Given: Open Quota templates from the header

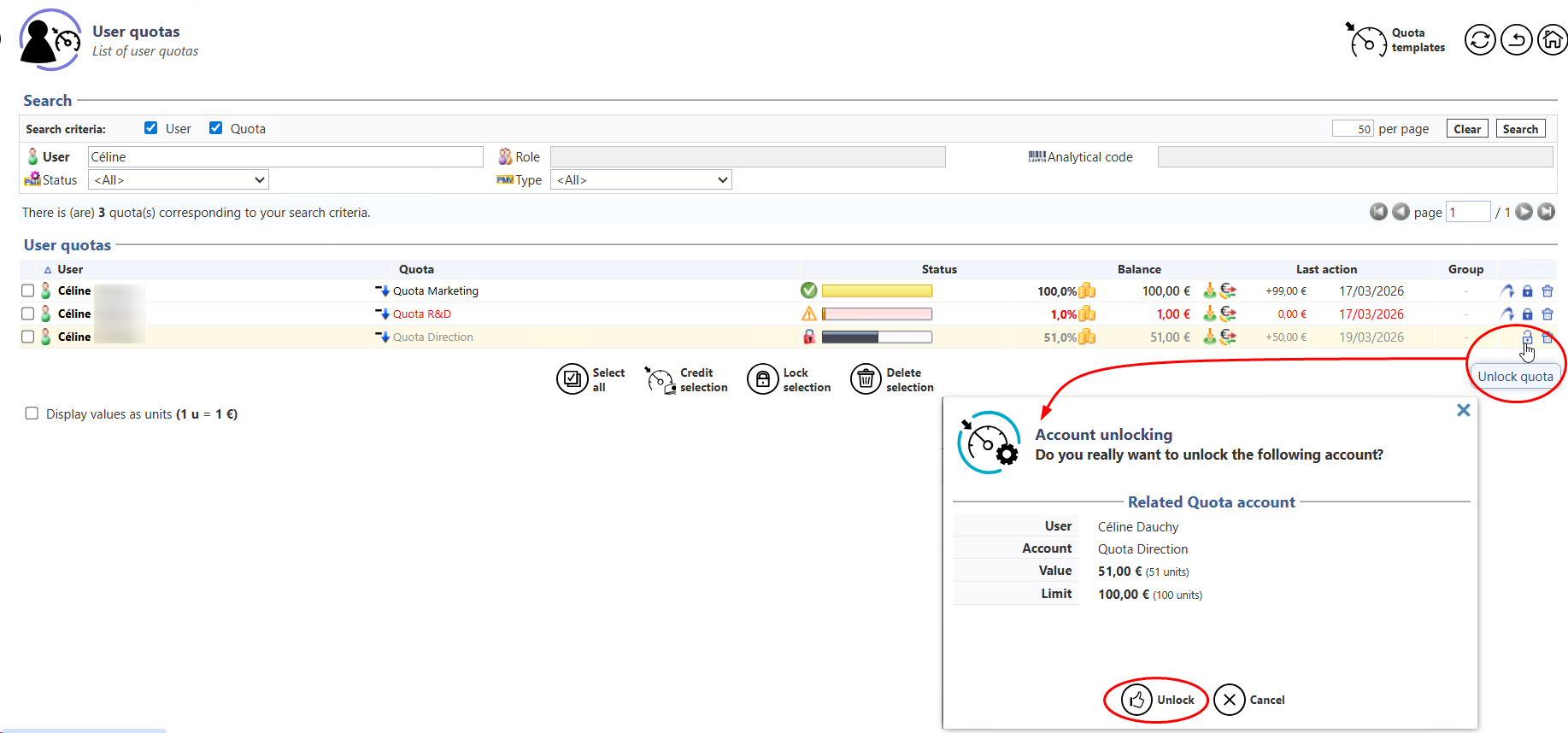Looking at the screenshot, I should pos(1397,40).
